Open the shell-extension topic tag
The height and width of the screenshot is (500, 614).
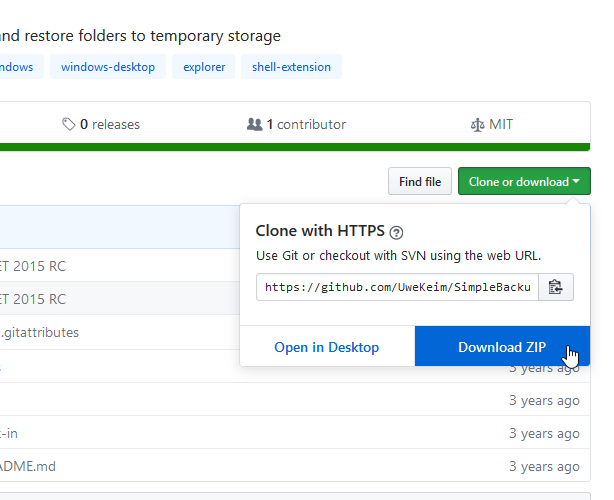[x=291, y=67]
